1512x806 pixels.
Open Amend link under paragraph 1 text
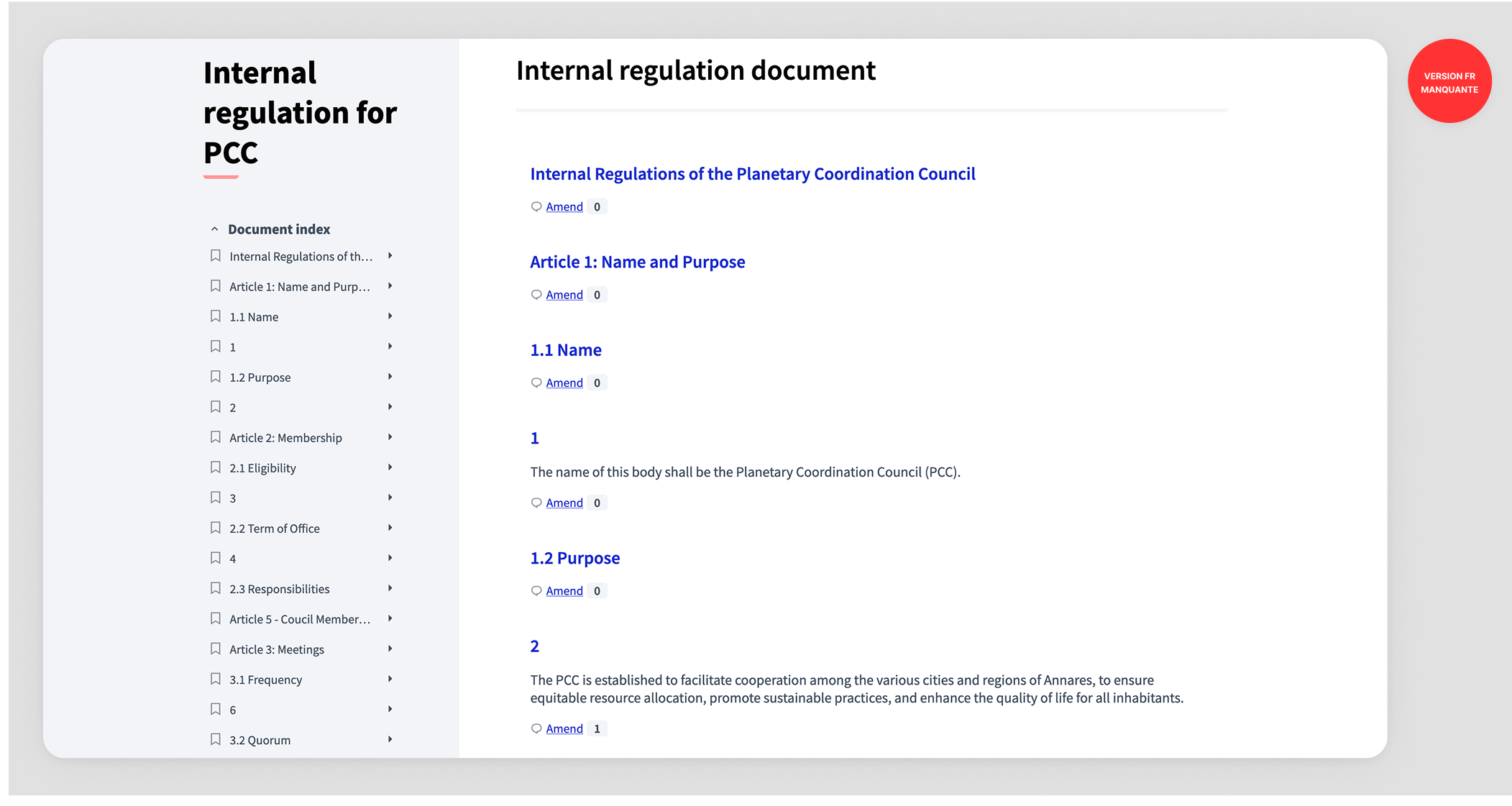point(564,503)
